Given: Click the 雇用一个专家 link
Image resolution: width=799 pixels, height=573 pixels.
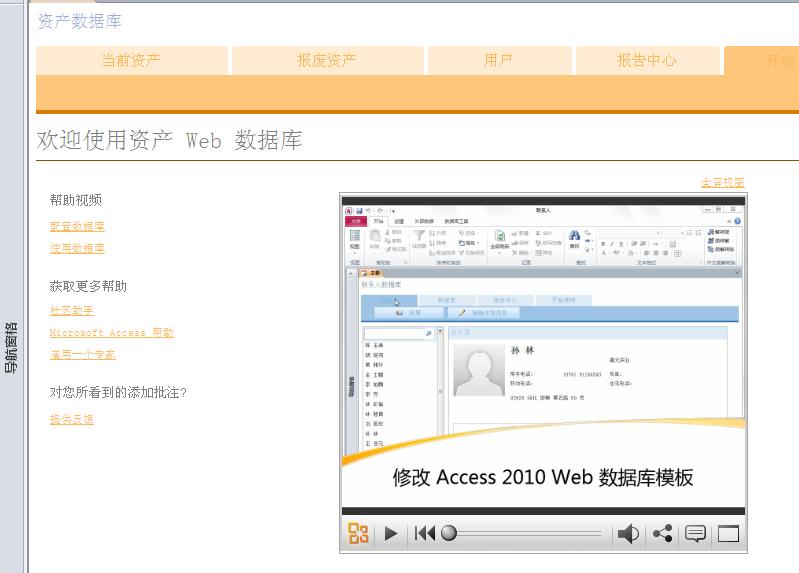Looking at the screenshot, I should pyautogui.click(x=83, y=354).
